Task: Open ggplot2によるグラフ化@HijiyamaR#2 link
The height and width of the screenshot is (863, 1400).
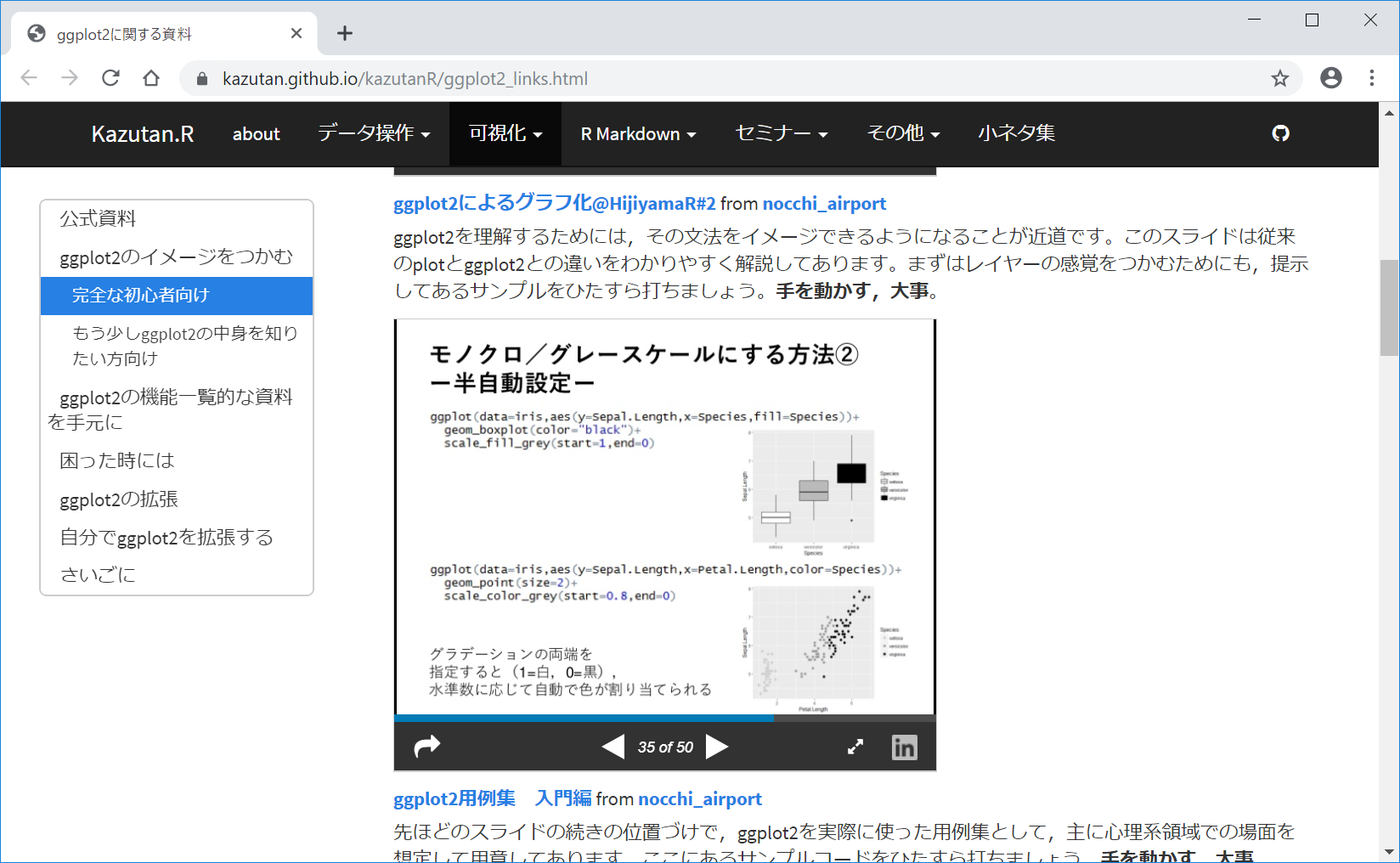Action: click(554, 203)
